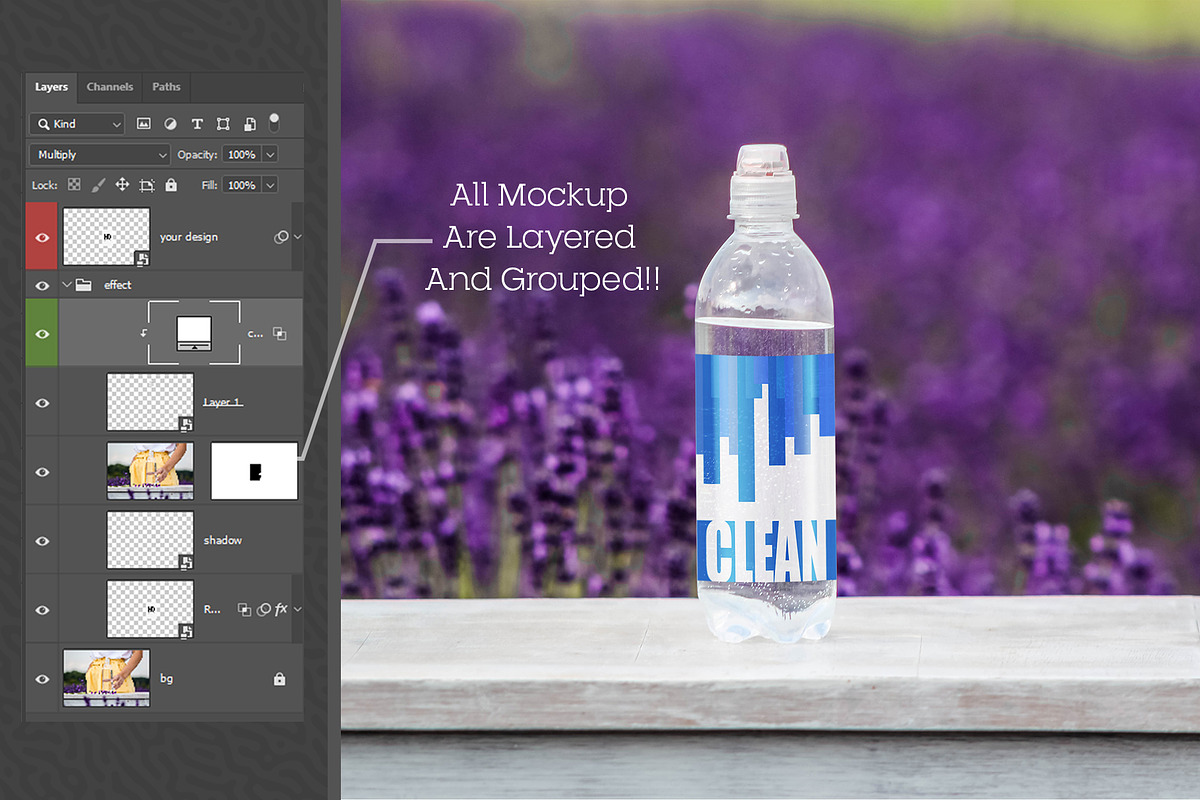The image size is (1200, 800).
Task: Select the masked photo layer thumbnail
Action: (x=150, y=471)
